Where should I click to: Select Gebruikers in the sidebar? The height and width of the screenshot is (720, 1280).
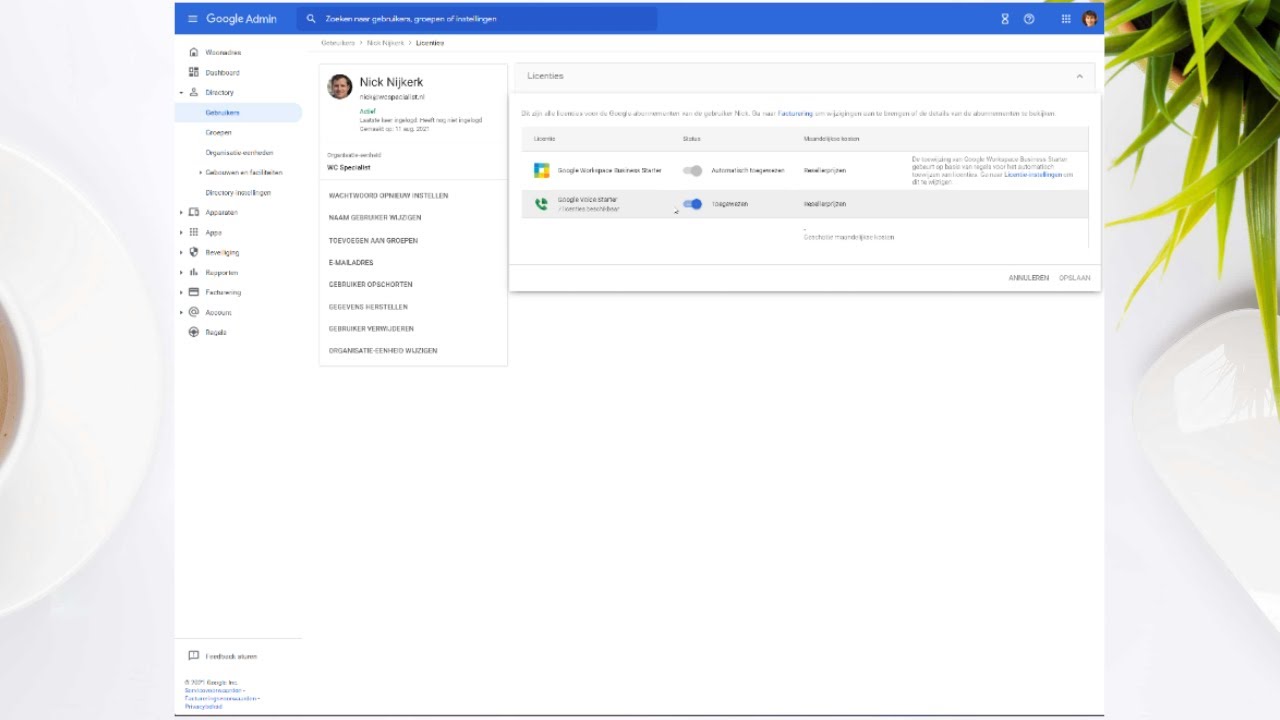pyautogui.click(x=222, y=112)
